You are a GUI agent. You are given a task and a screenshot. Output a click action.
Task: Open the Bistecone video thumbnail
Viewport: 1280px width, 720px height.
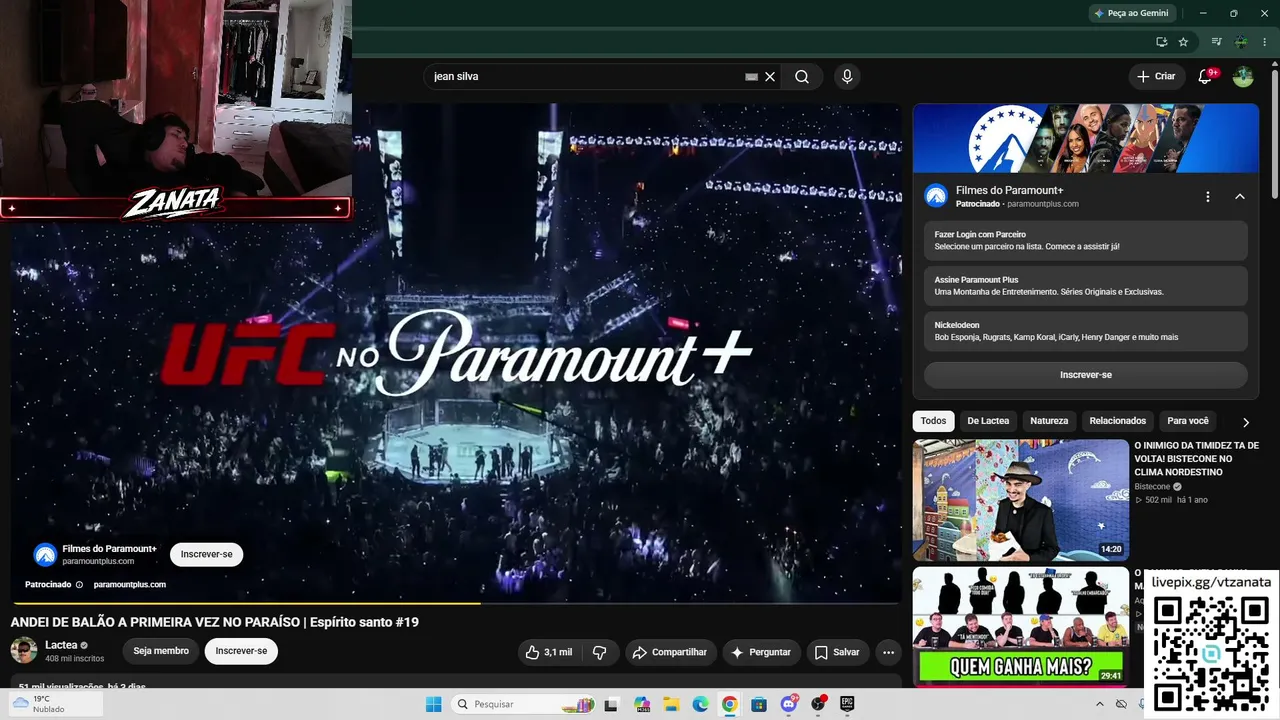tap(1020, 500)
